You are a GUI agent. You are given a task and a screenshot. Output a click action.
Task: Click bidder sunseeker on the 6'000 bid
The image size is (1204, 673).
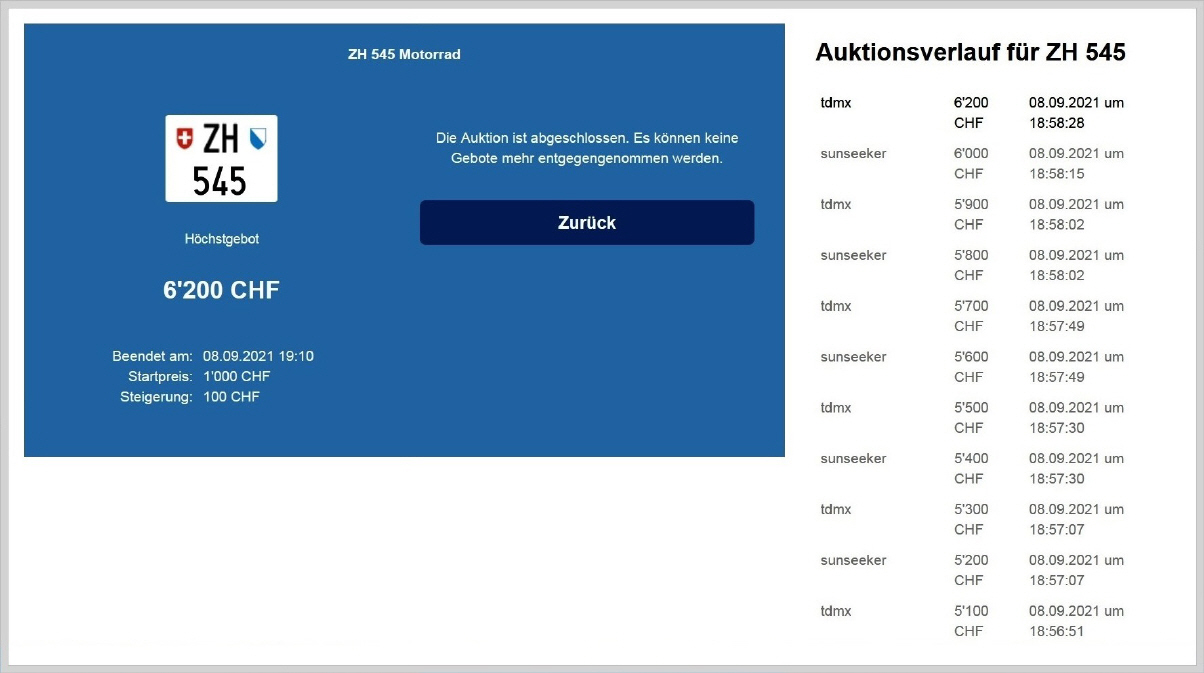coord(853,153)
